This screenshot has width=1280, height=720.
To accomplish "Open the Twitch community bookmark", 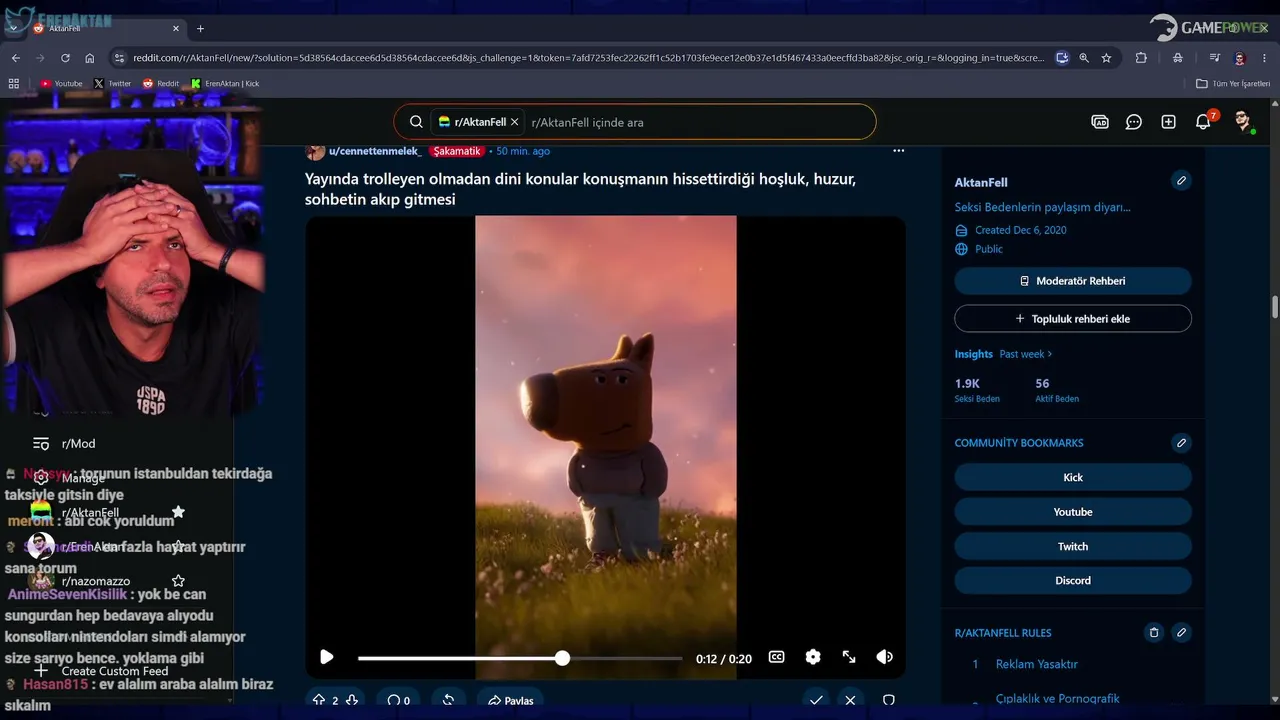I will coord(1073,546).
